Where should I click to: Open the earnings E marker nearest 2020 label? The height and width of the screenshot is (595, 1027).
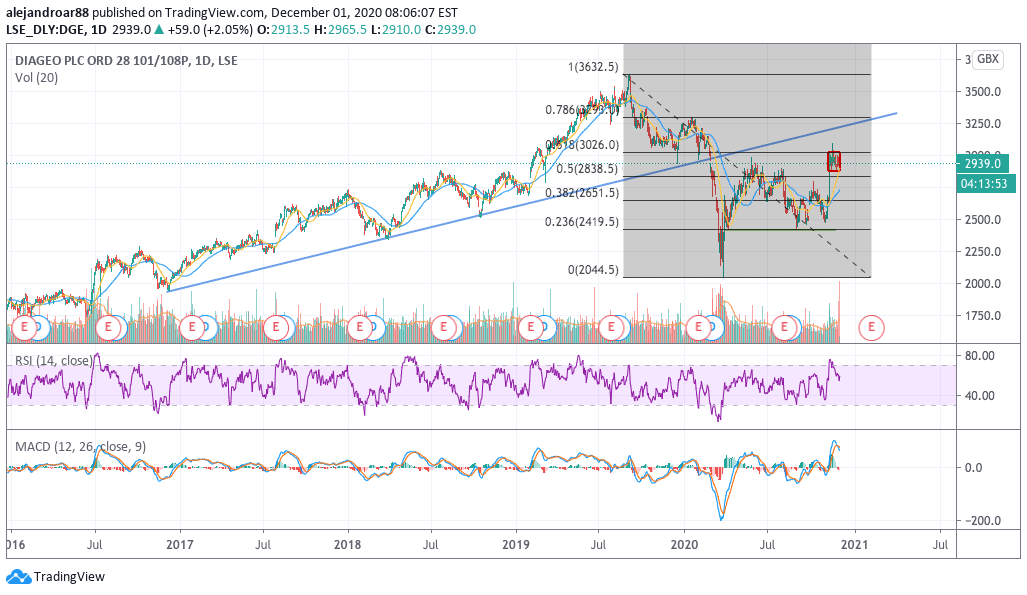(698, 327)
